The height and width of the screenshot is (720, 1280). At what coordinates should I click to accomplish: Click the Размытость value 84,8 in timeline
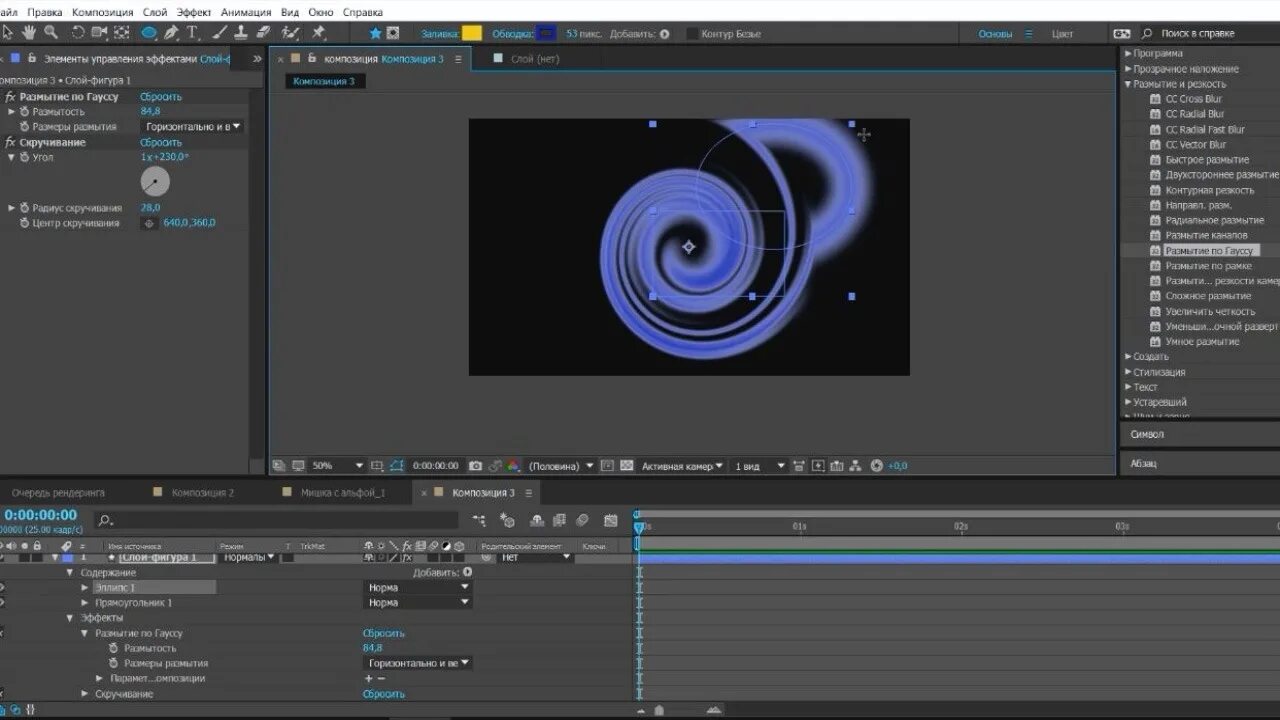coord(372,648)
